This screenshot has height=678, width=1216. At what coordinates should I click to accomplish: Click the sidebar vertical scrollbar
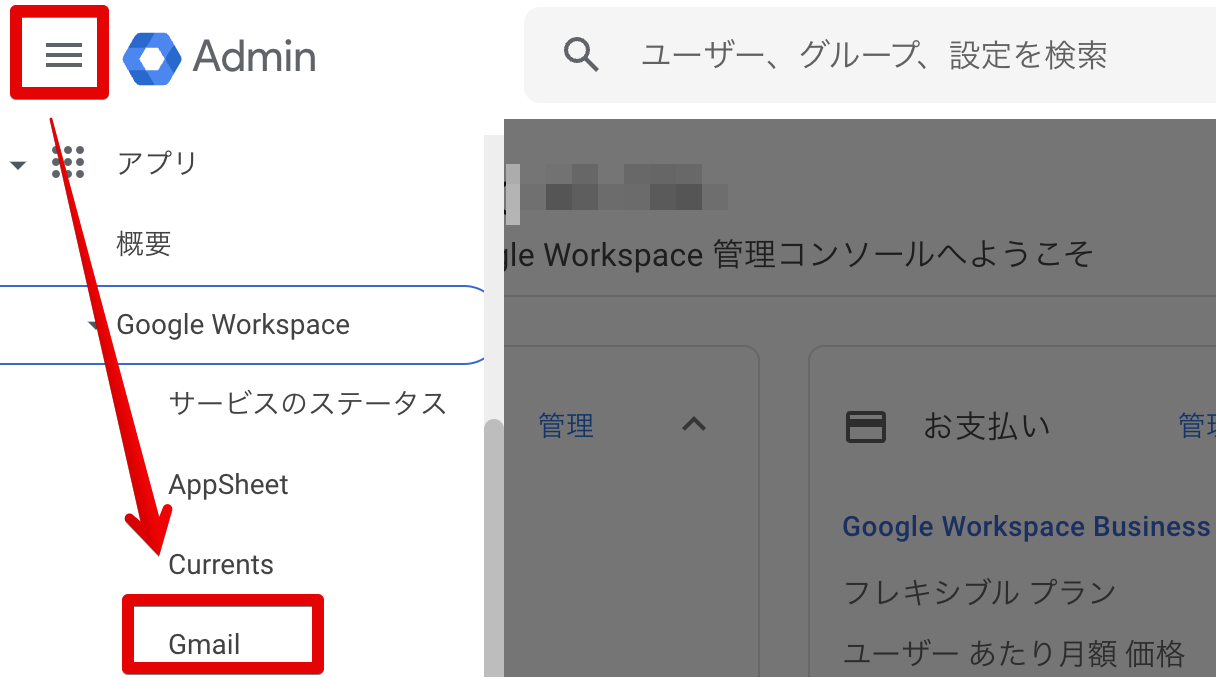point(493,540)
